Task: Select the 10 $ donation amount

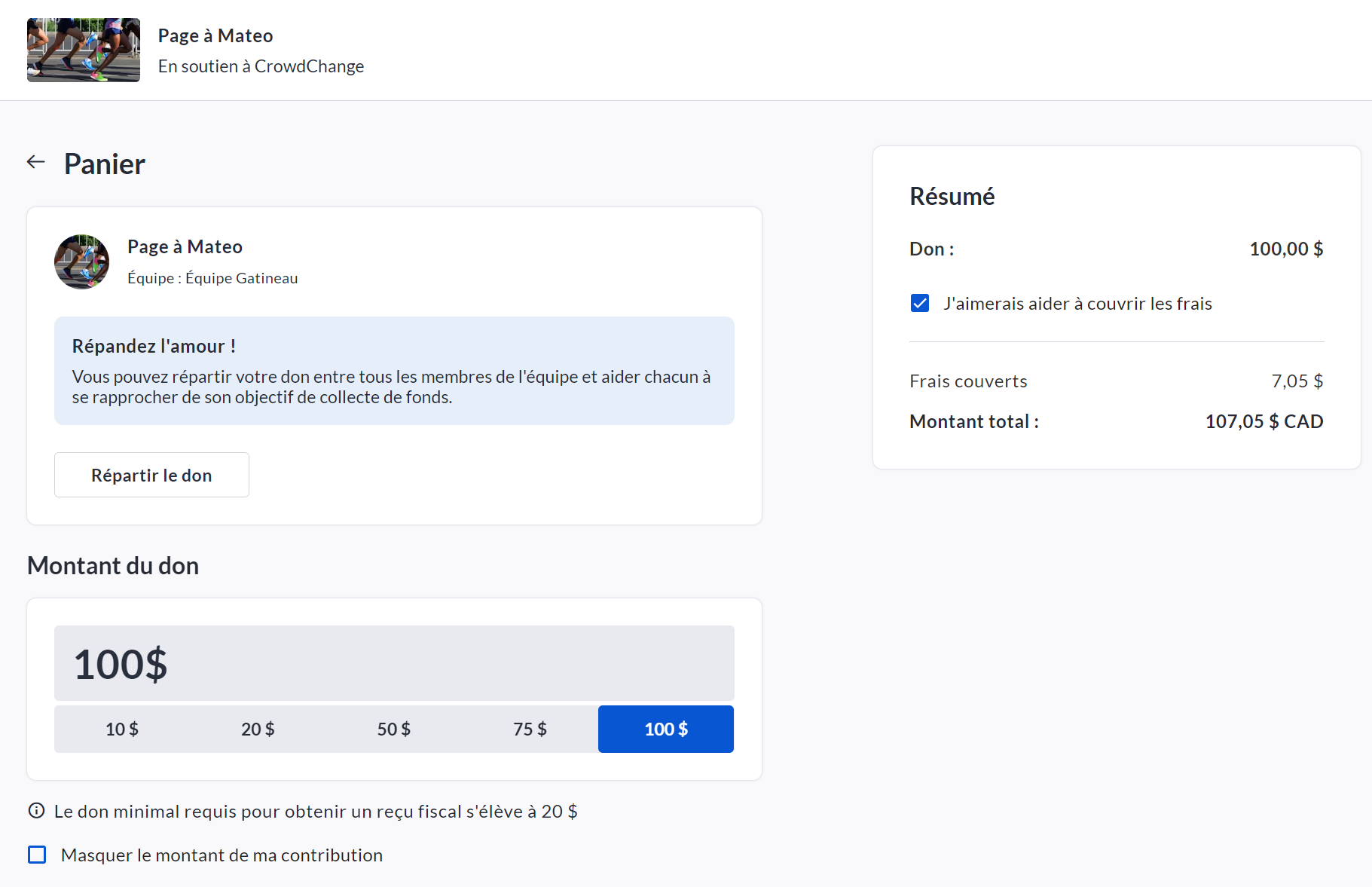Action: 122,729
